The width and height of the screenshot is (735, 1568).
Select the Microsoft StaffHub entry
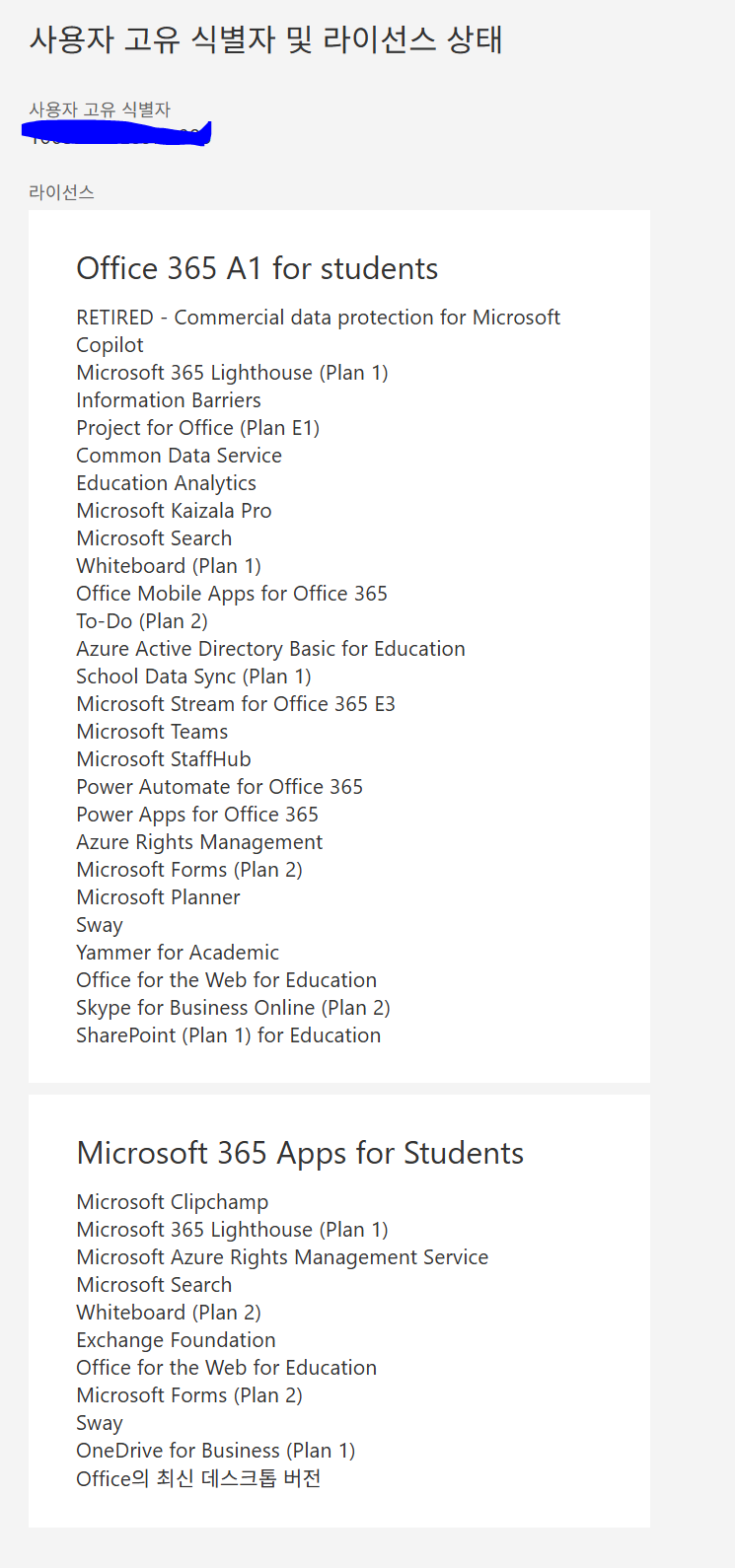click(x=164, y=759)
